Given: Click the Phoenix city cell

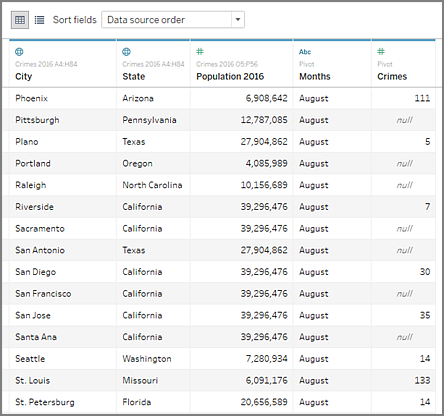Looking at the screenshot, I should [x=63, y=98].
